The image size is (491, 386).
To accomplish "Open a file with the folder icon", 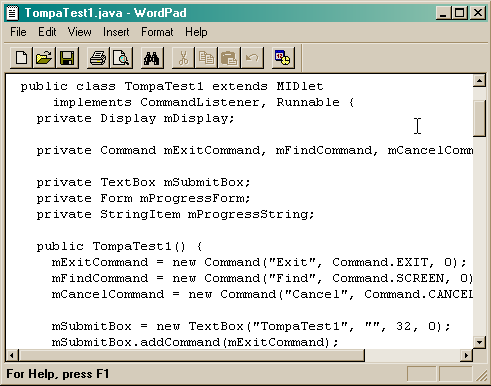I will click(x=44, y=58).
